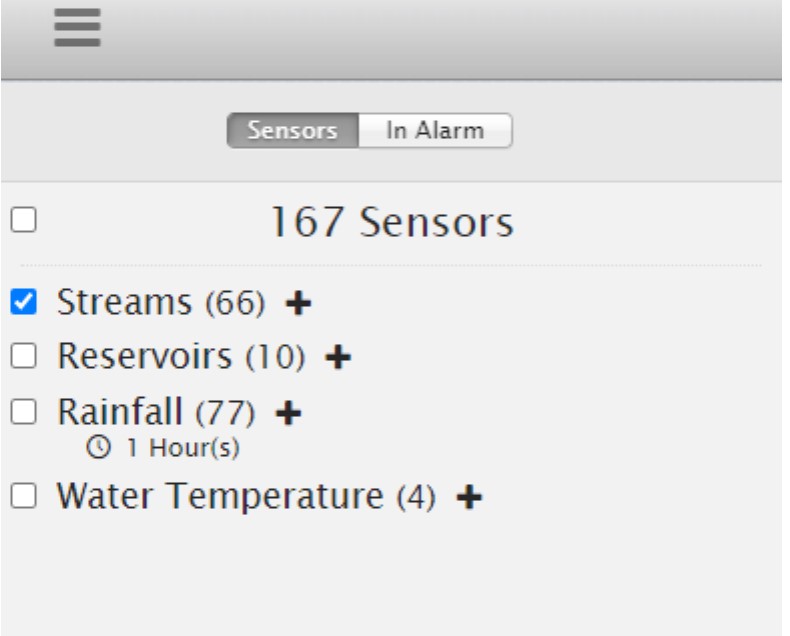This screenshot has width=790, height=636.
Task: Expand Streams with its plus icon
Action: (x=297, y=302)
